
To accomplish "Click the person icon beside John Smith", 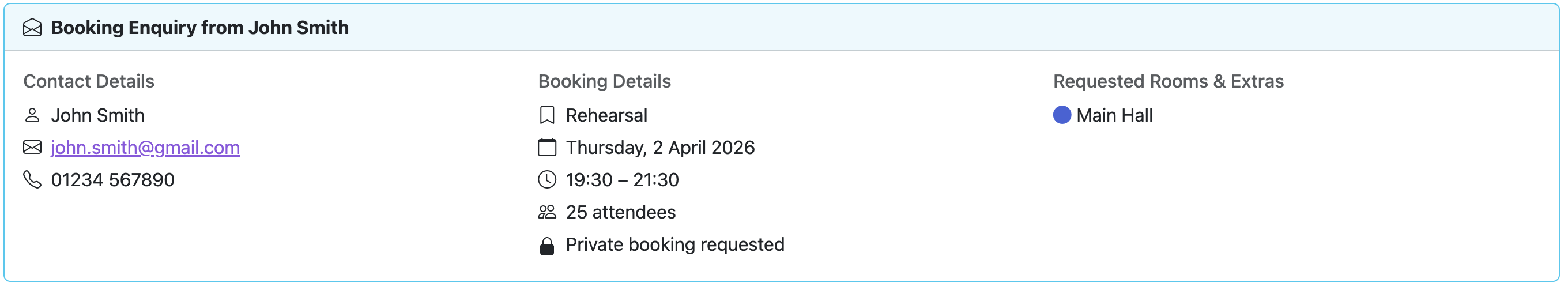I will (x=32, y=115).
